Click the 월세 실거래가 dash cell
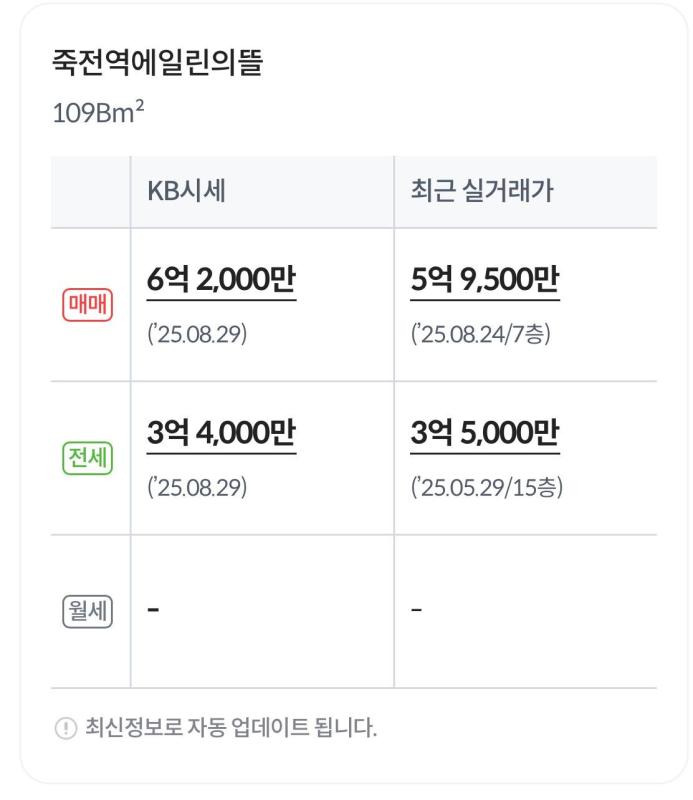Image resolution: width=693 pixels, height=800 pixels. coord(526,611)
